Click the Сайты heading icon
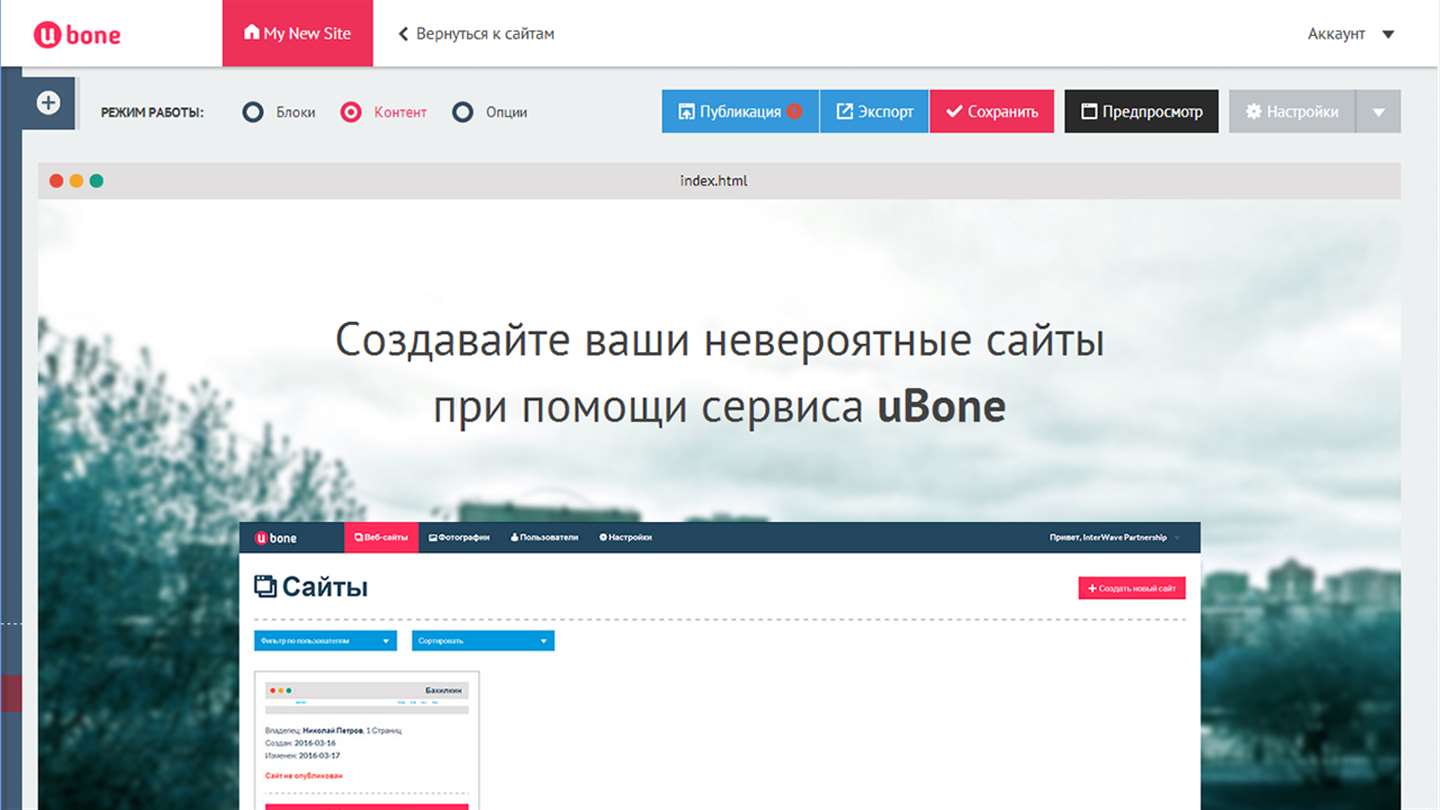This screenshot has width=1440, height=810. point(265,587)
